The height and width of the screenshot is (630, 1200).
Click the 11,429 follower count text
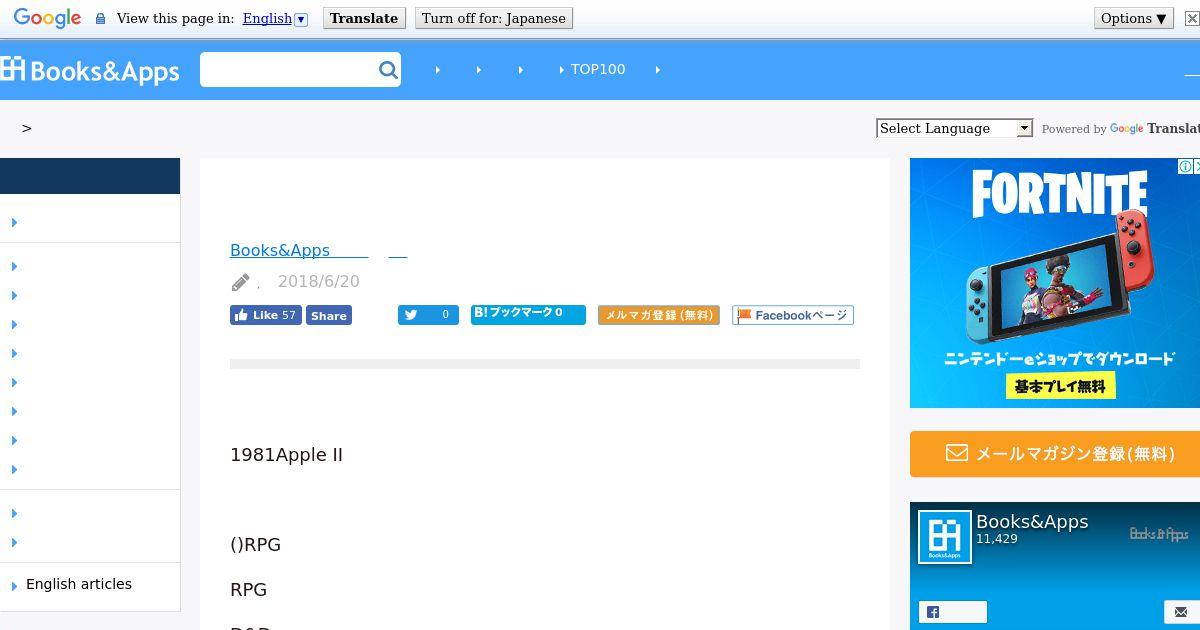pos(997,539)
